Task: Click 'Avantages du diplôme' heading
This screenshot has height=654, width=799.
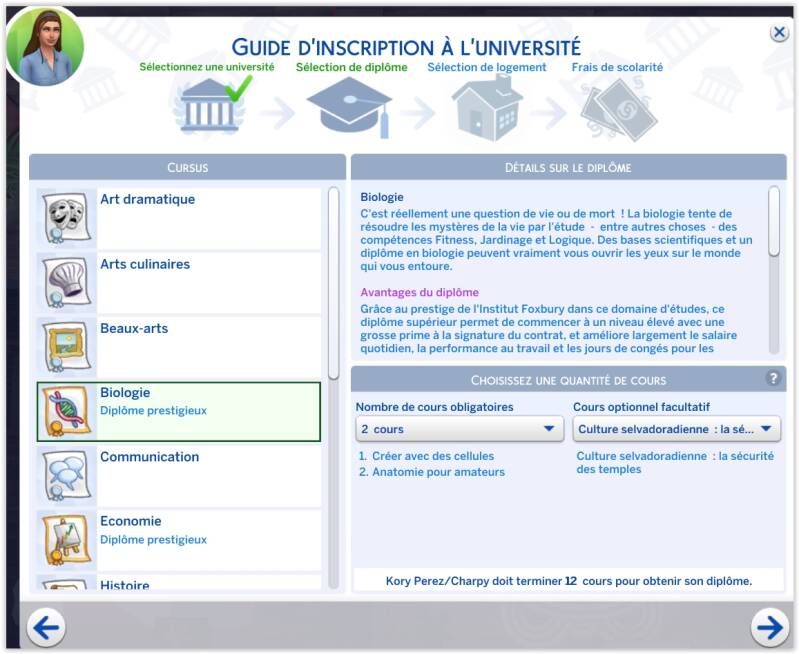Action: coord(419,292)
